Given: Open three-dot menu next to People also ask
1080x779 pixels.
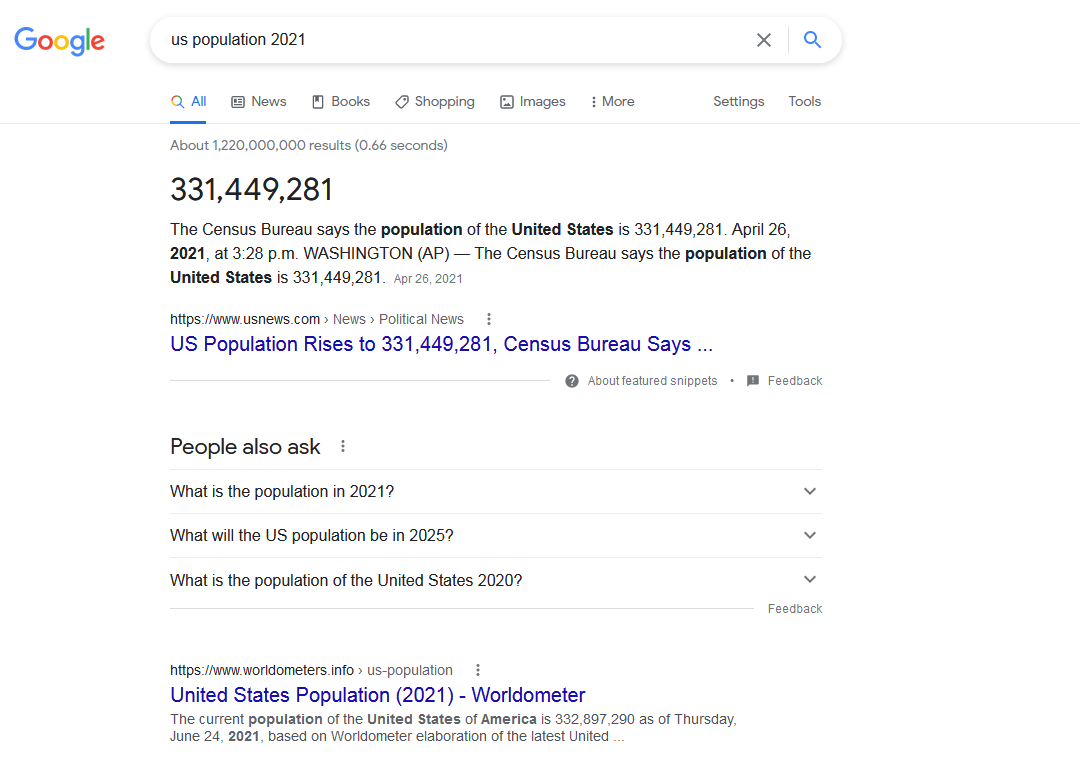Looking at the screenshot, I should pos(343,446).
